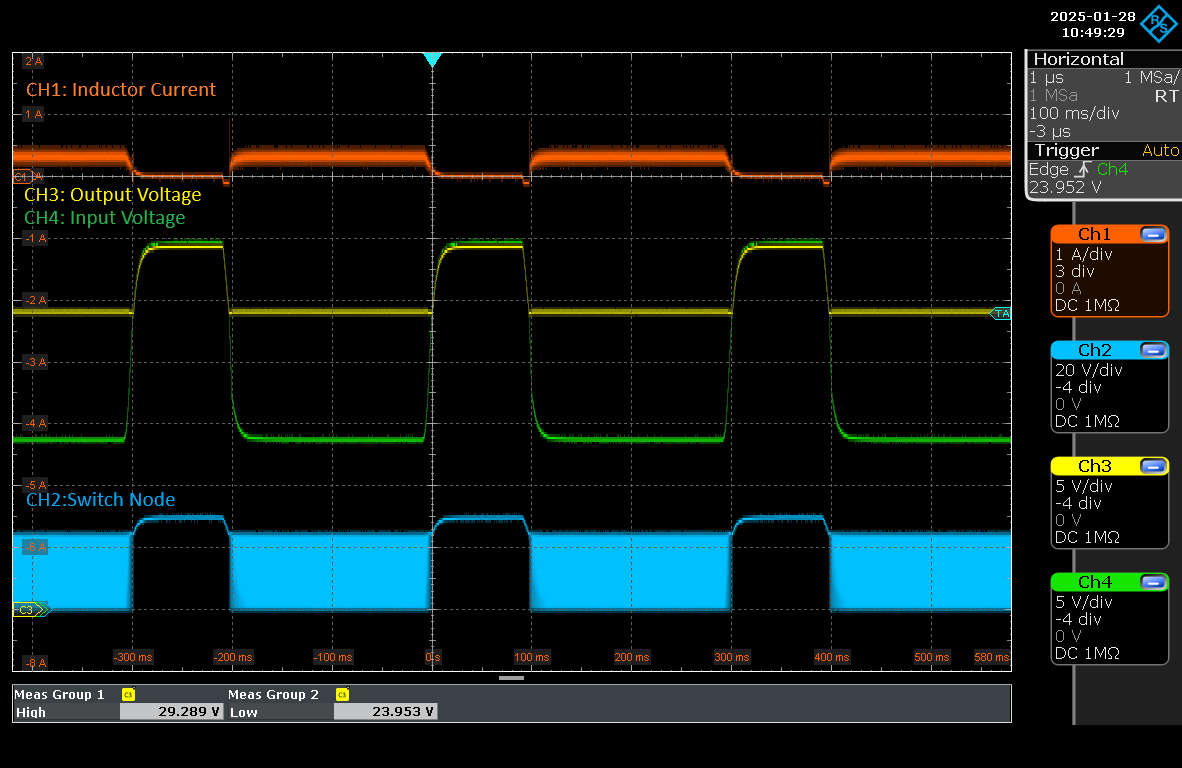This screenshot has height=768, width=1182.
Task: Open the Horizontal settings panel
Action: coord(1078,59)
